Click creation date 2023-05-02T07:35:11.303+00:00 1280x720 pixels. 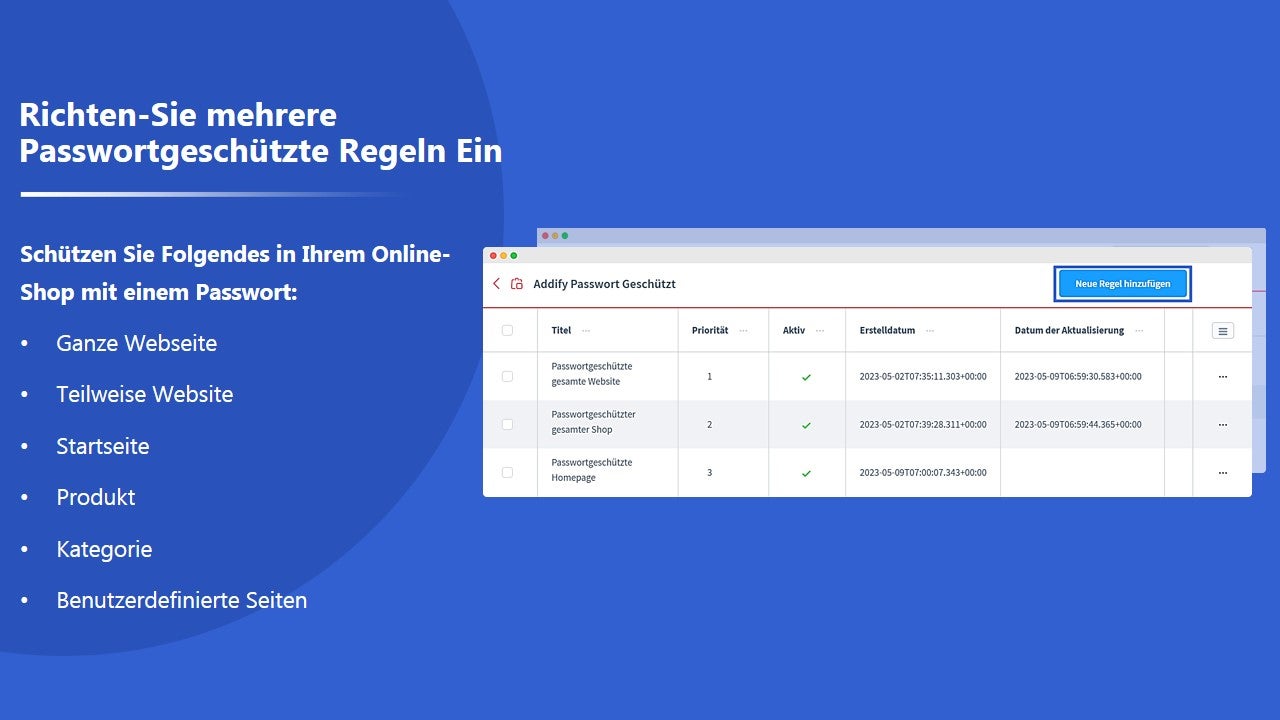coord(923,377)
